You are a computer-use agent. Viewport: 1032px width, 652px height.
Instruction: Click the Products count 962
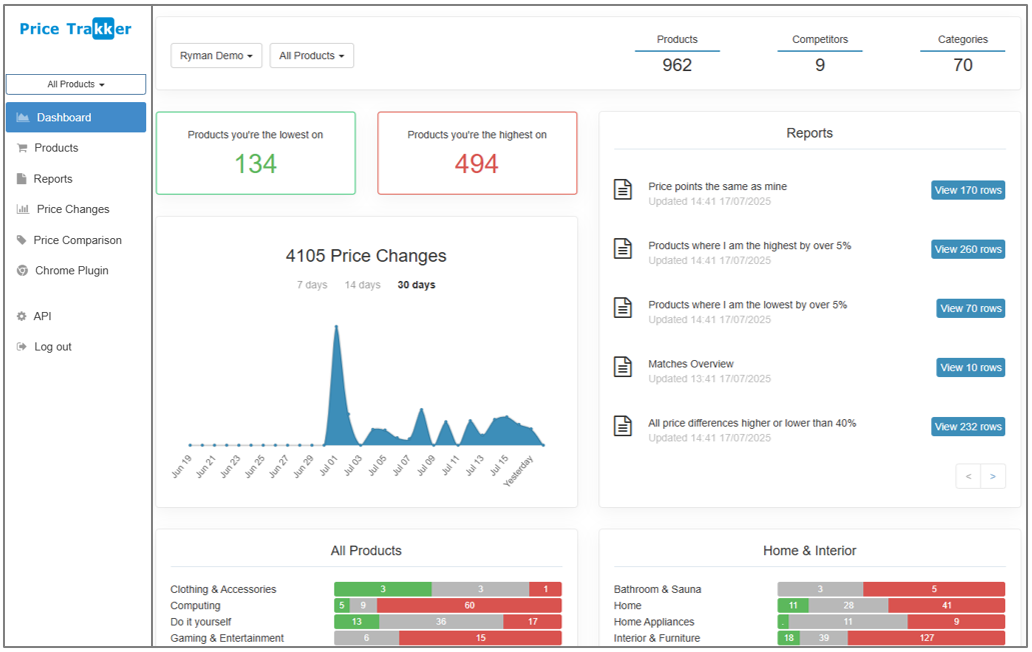click(677, 65)
